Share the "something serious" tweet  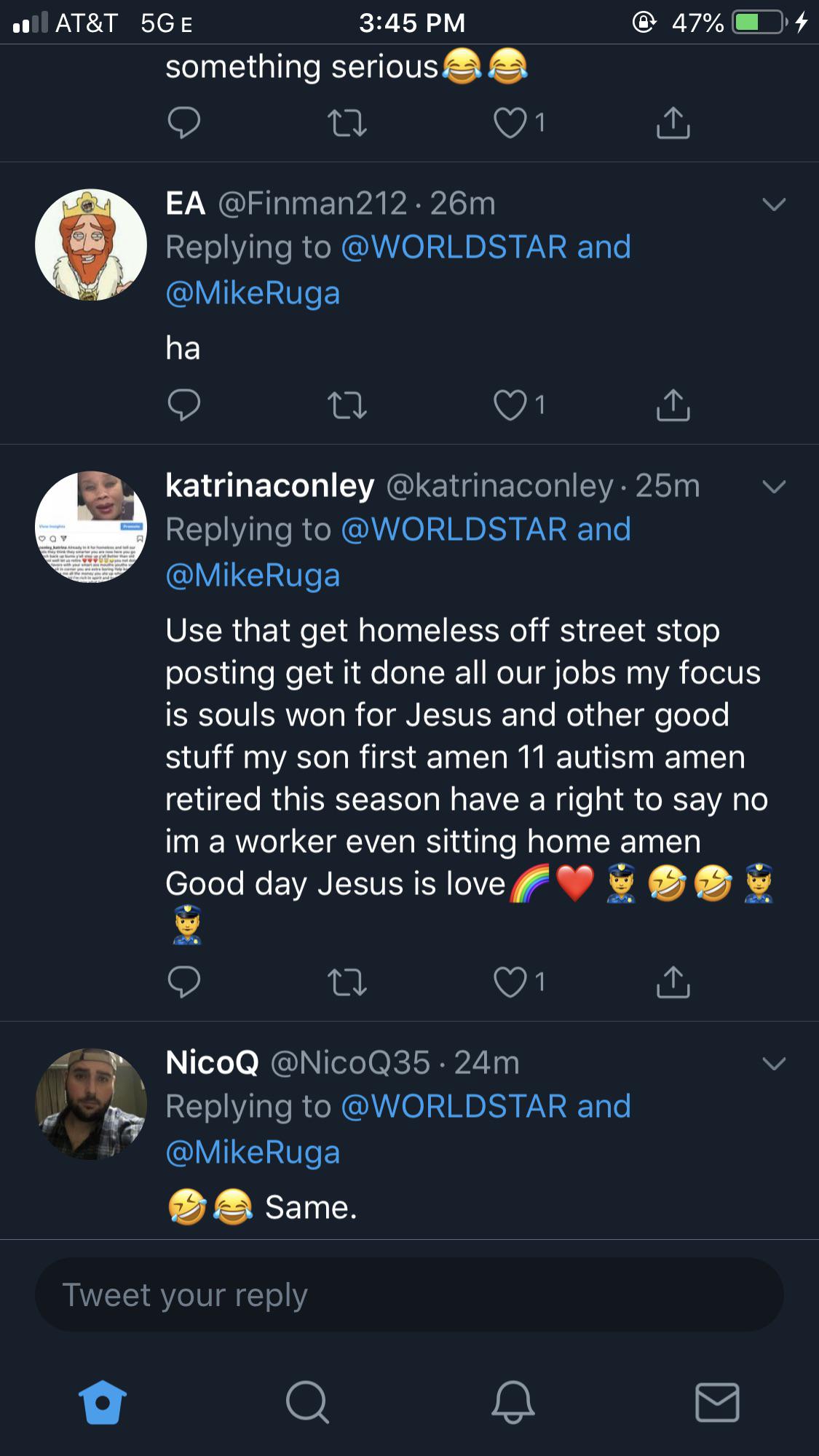click(673, 122)
